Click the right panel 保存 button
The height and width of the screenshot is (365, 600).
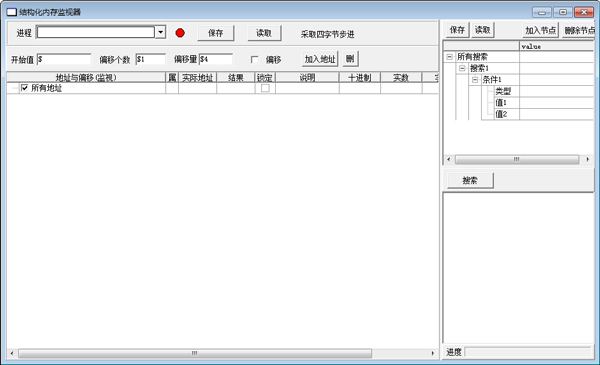tap(458, 30)
